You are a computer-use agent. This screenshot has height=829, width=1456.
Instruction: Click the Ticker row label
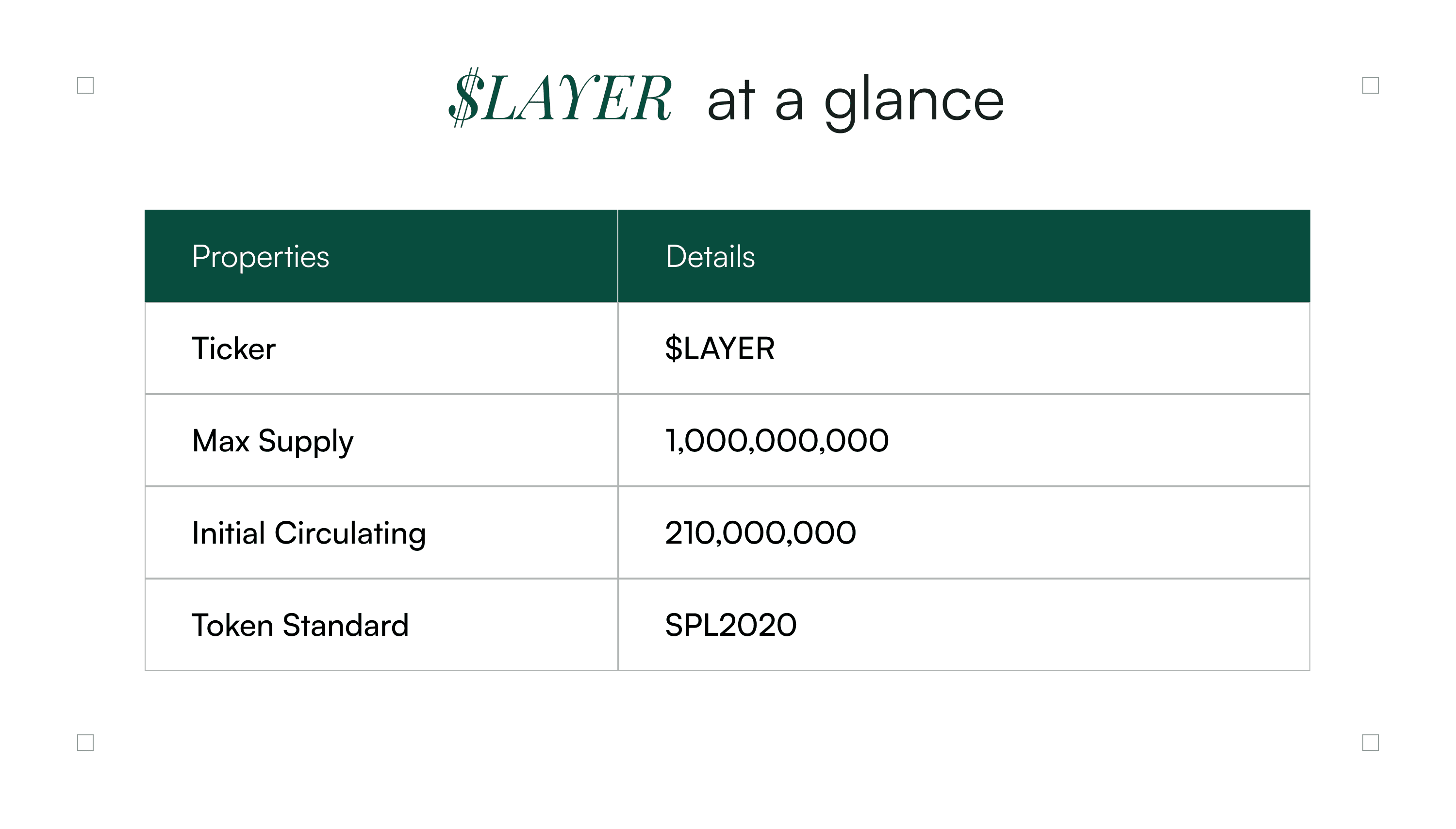point(233,348)
